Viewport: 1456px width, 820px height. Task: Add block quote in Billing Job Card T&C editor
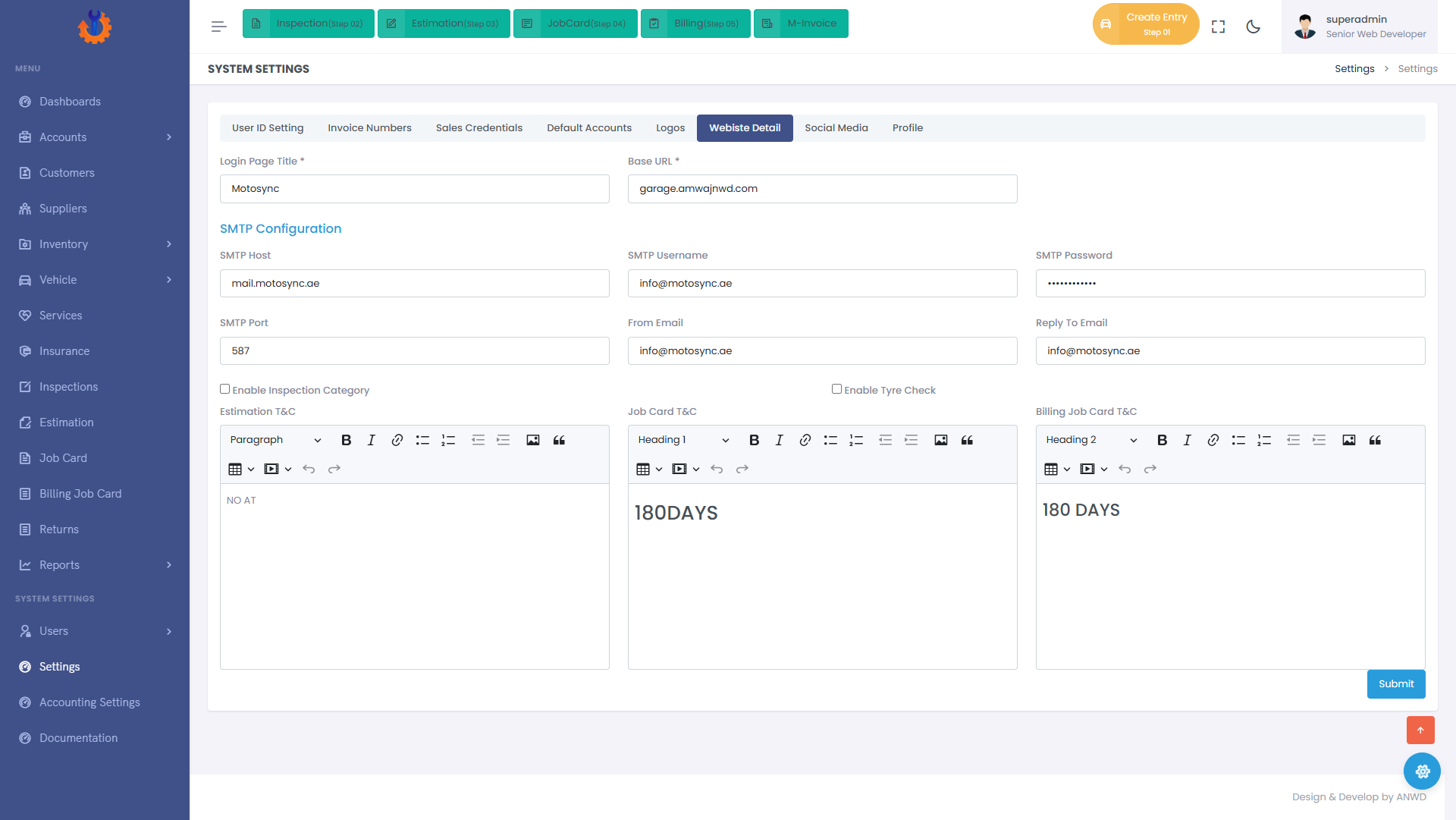(x=1375, y=440)
